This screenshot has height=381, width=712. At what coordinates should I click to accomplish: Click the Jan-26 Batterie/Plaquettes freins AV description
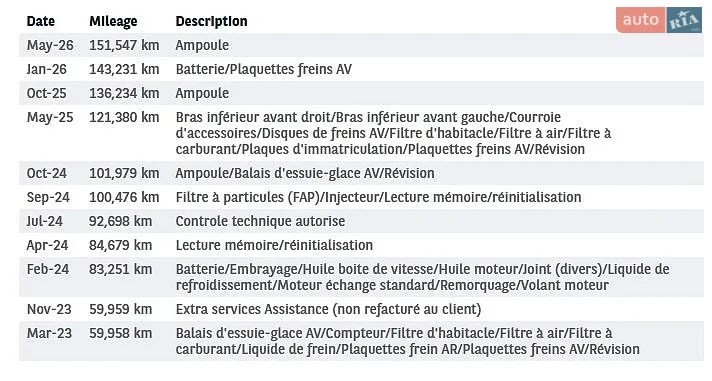pos(264,69)
